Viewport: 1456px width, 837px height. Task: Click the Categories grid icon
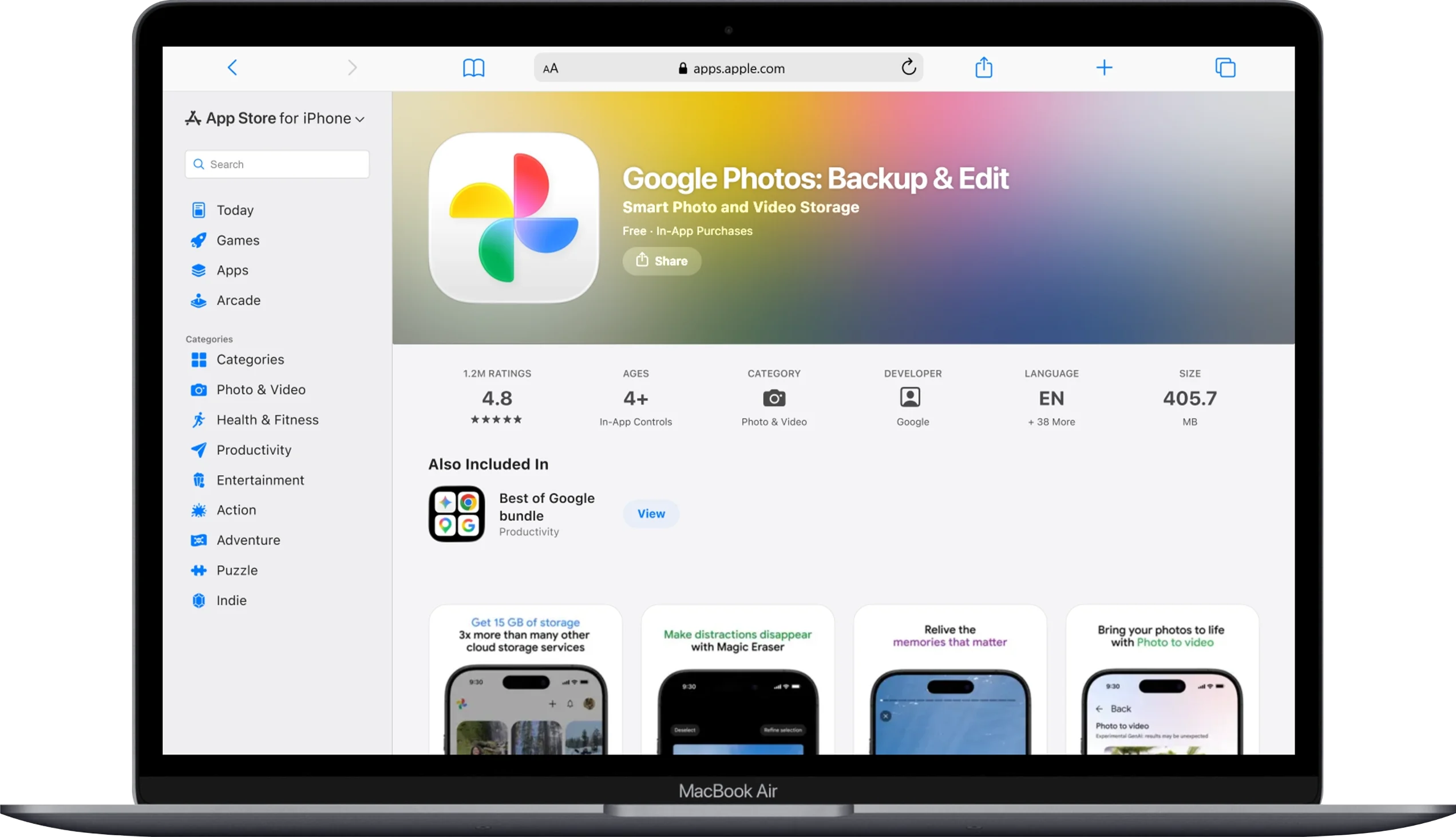[199, 360]
